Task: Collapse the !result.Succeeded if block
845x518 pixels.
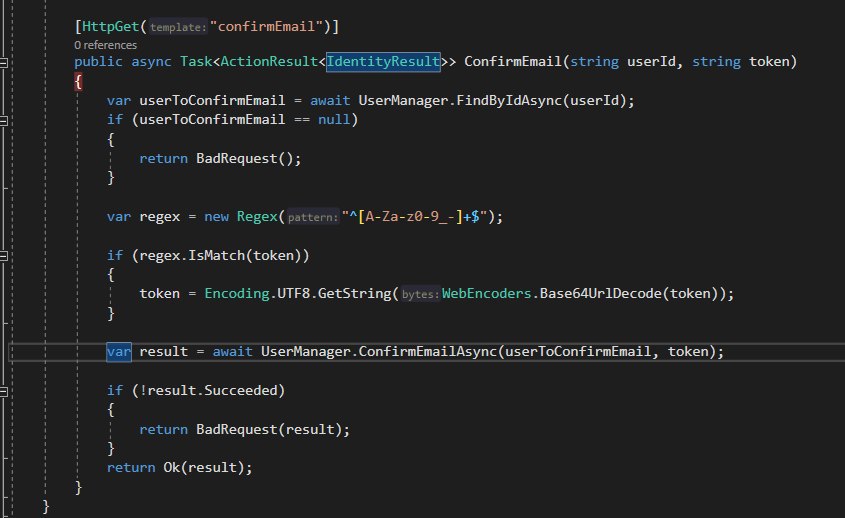Action: (4, 391)
